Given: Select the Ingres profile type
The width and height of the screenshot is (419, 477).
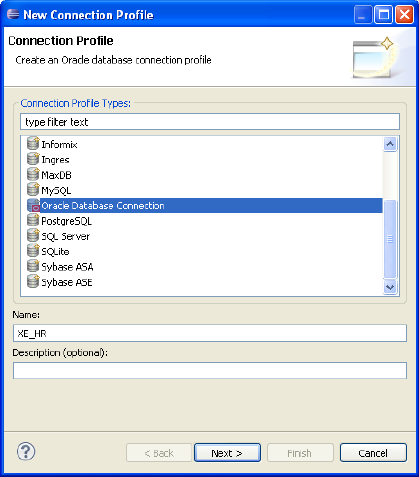Looking at the screenshot, I should pos(55,160).
